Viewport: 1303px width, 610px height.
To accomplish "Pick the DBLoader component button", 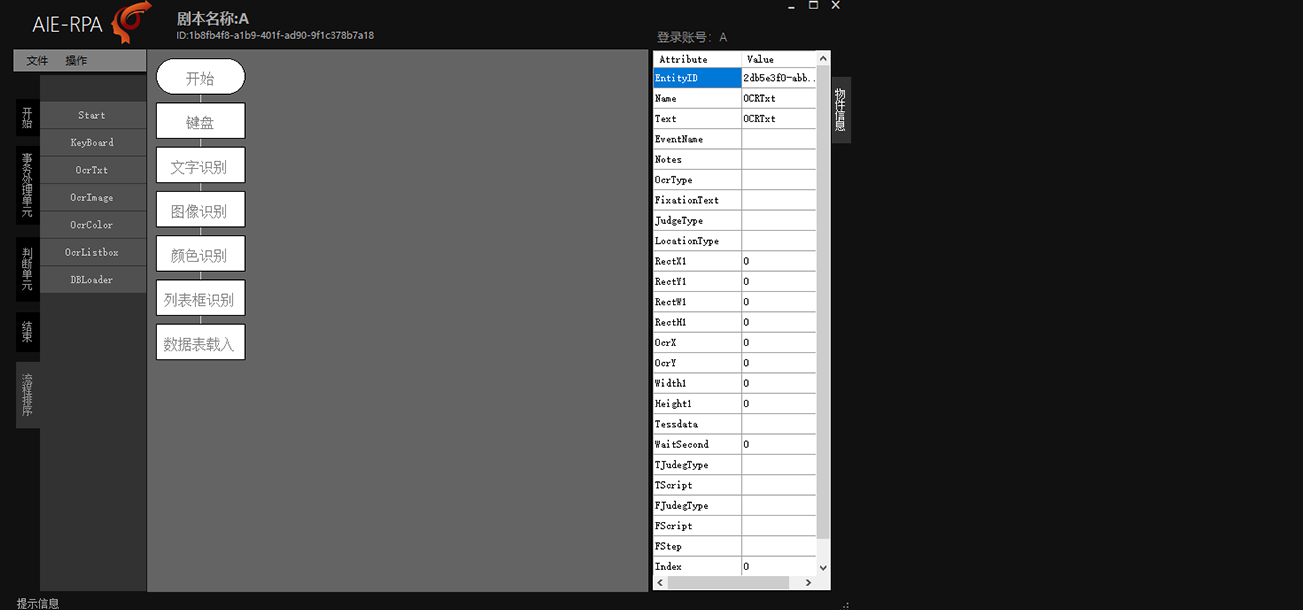I will pyautogui.click(x=92, y=280).
